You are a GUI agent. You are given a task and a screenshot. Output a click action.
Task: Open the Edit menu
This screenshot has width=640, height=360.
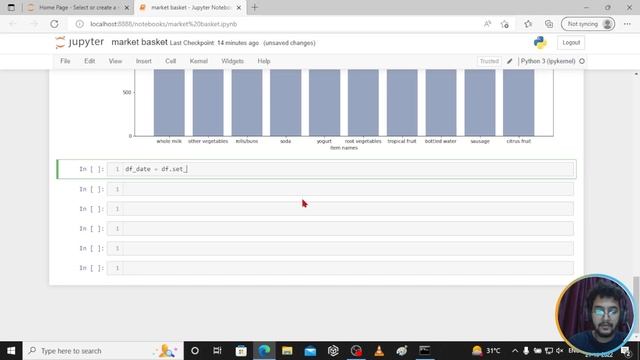(90, 61)
